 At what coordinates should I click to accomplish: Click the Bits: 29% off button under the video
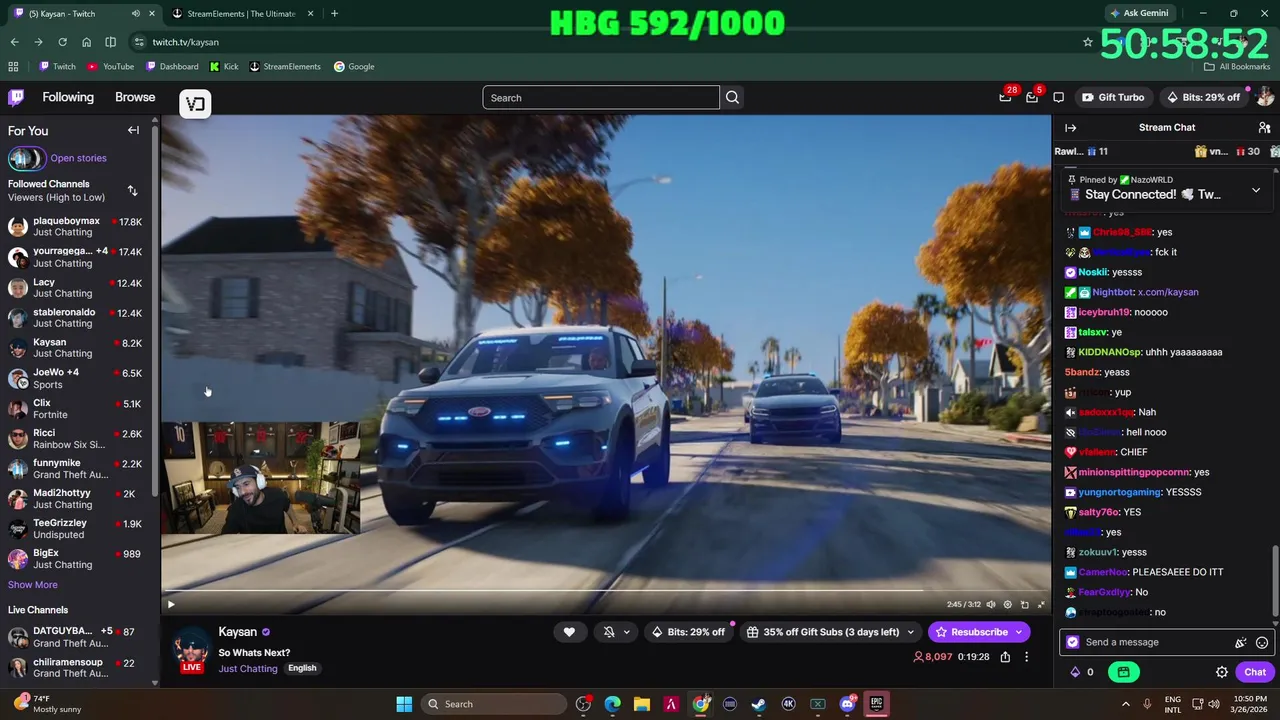click(687, 632)
